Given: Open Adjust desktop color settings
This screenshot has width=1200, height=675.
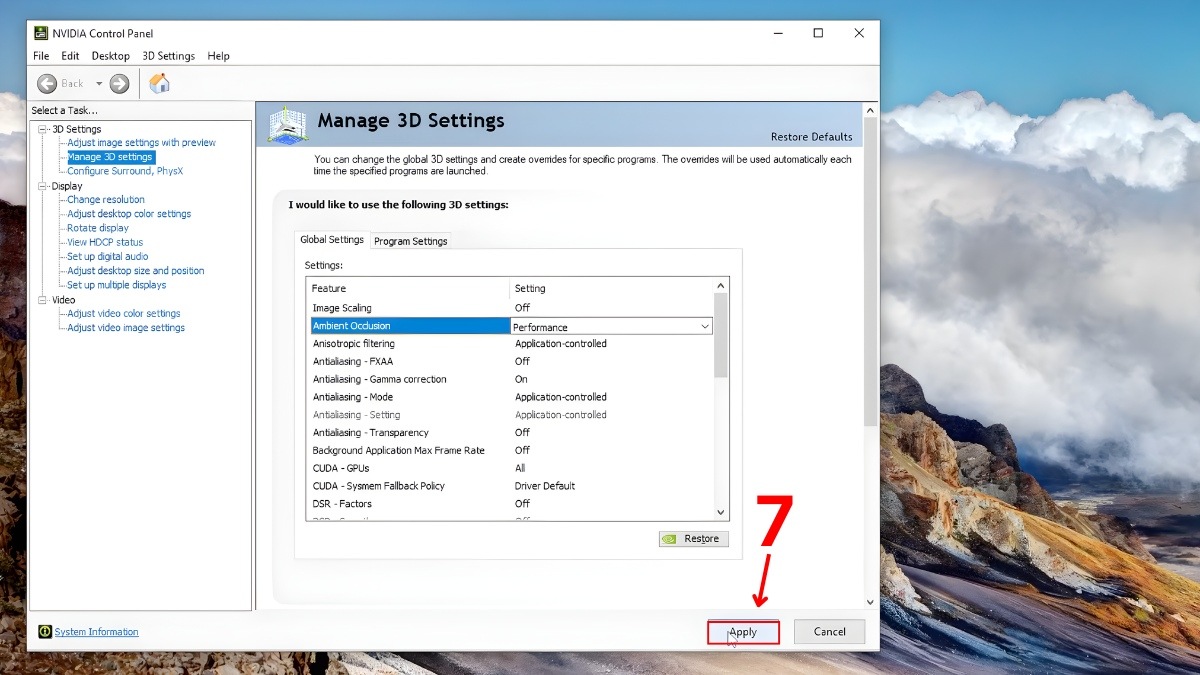Looking at the screenshot, I should (129, 214).
